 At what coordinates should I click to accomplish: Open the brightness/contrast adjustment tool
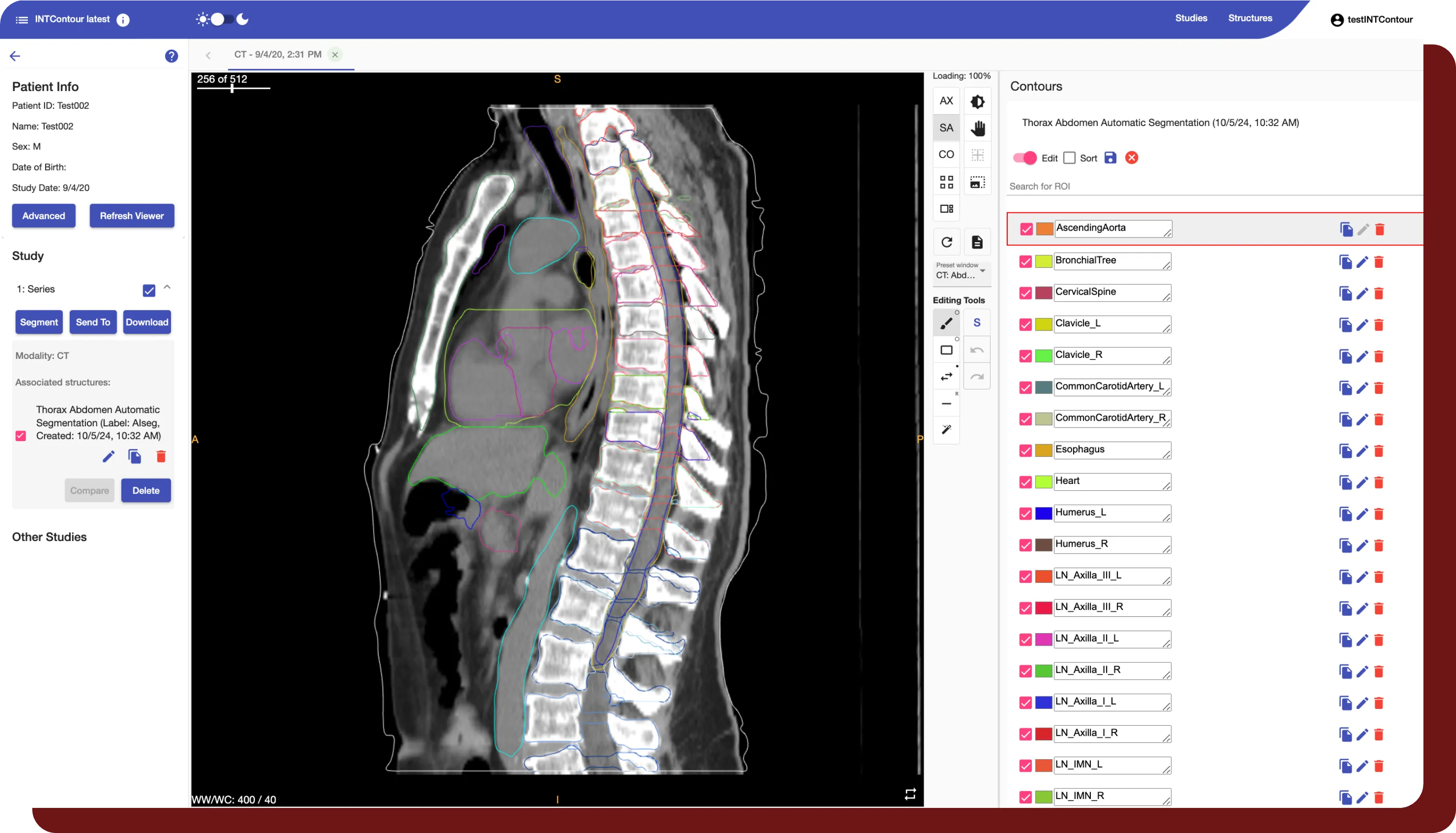(x=977, y=101)
